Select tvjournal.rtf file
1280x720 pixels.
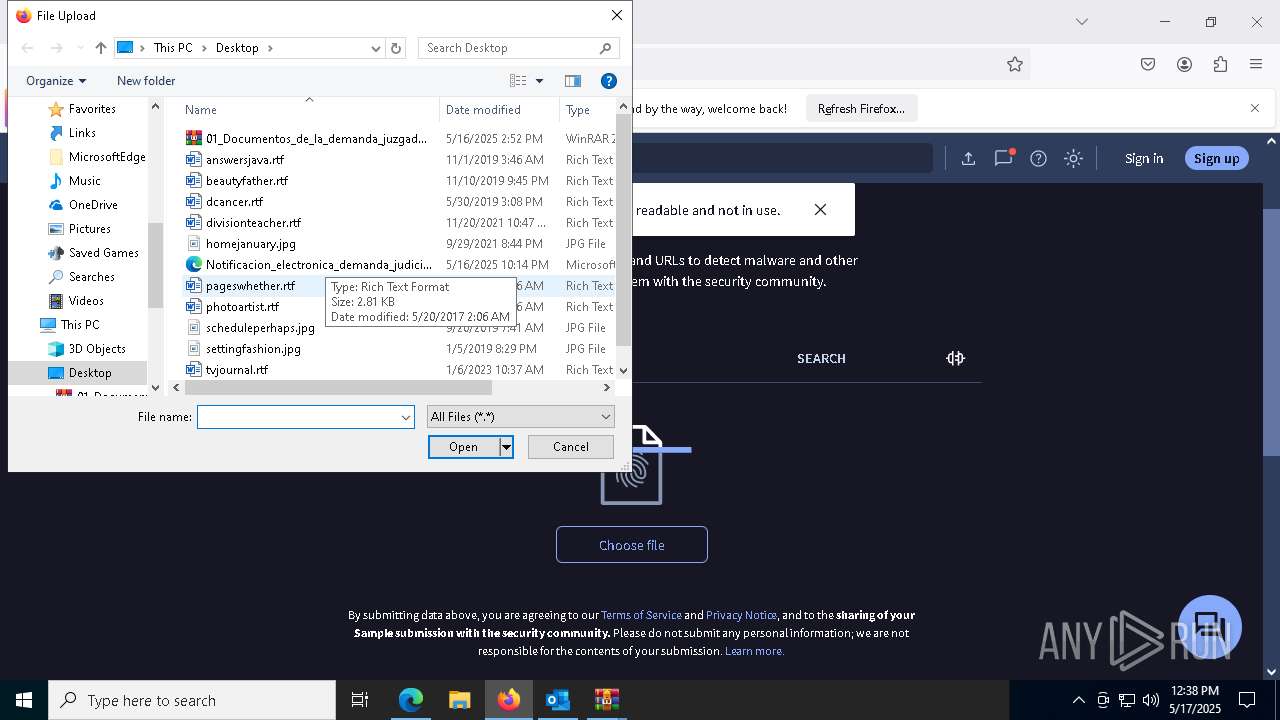237,370
